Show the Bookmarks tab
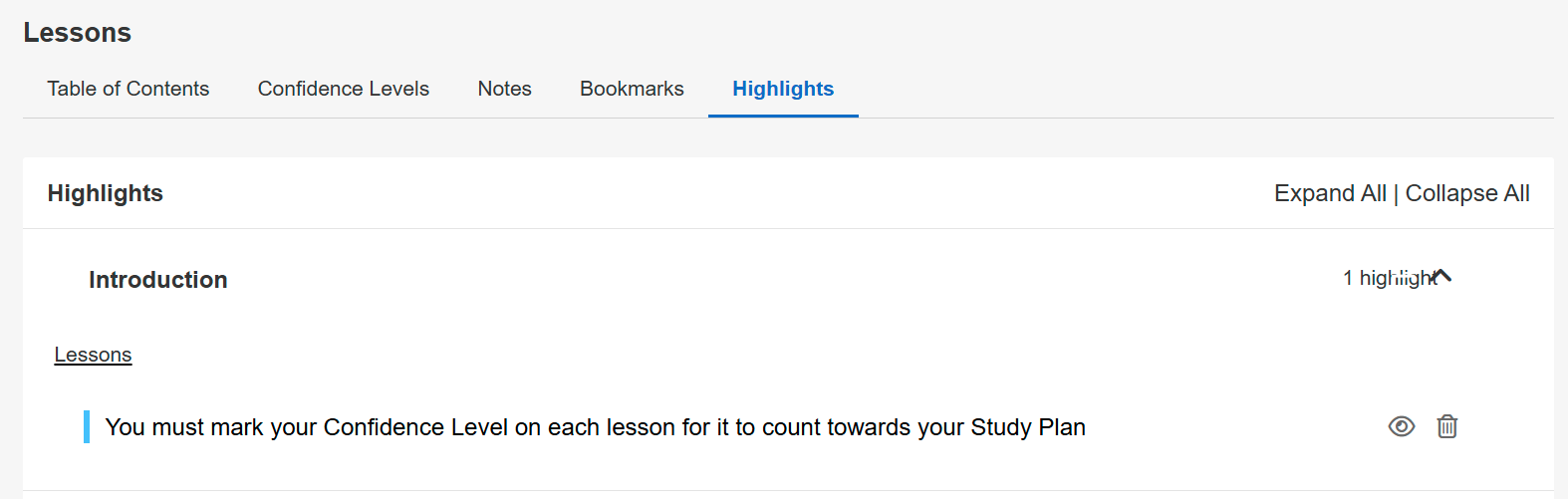The width and height of the screenshot is (1568, 499). 632,89
